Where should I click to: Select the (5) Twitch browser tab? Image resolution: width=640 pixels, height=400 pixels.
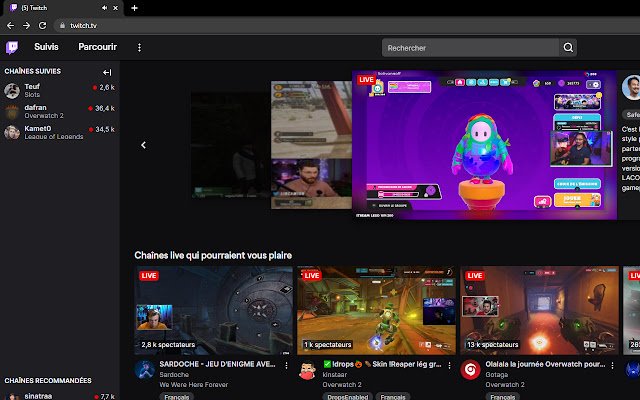63,8
